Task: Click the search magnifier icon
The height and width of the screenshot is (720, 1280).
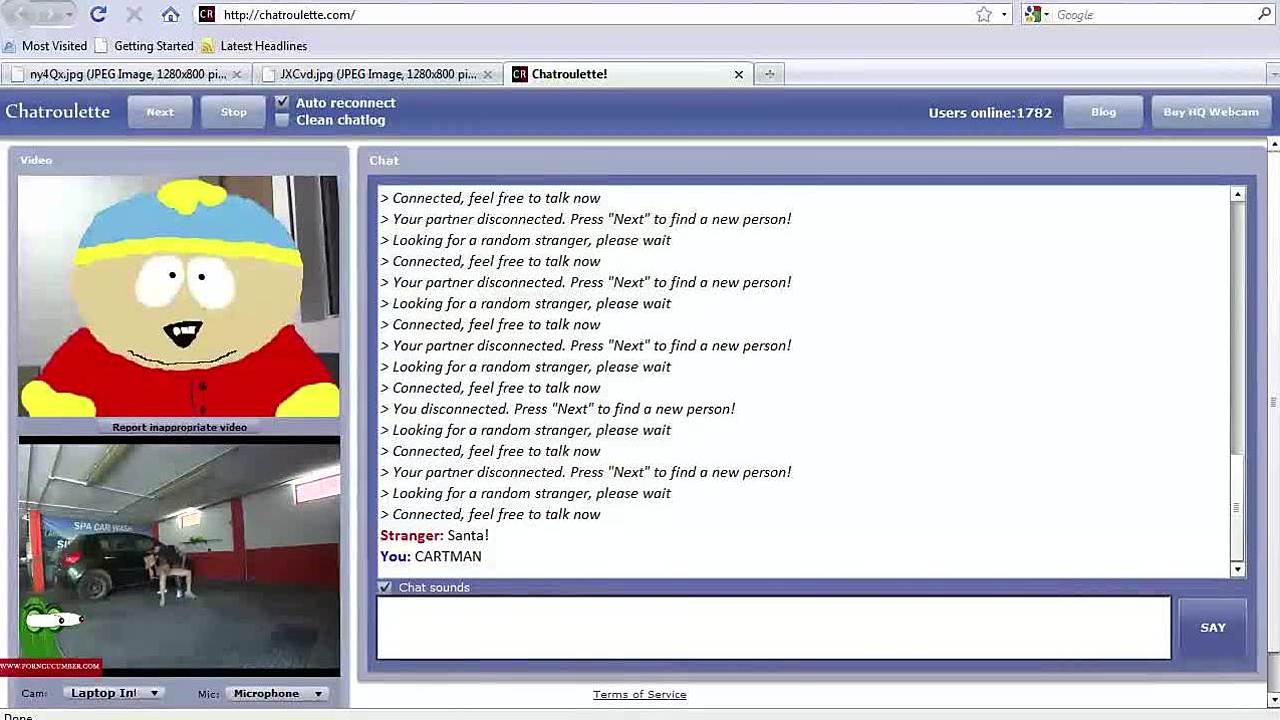Action: click(1264, 14)
